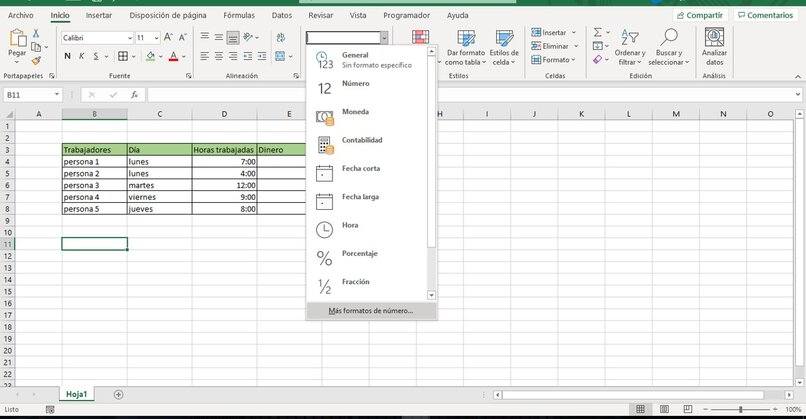Click the zoom slider handle

click(x=740, y=409)
